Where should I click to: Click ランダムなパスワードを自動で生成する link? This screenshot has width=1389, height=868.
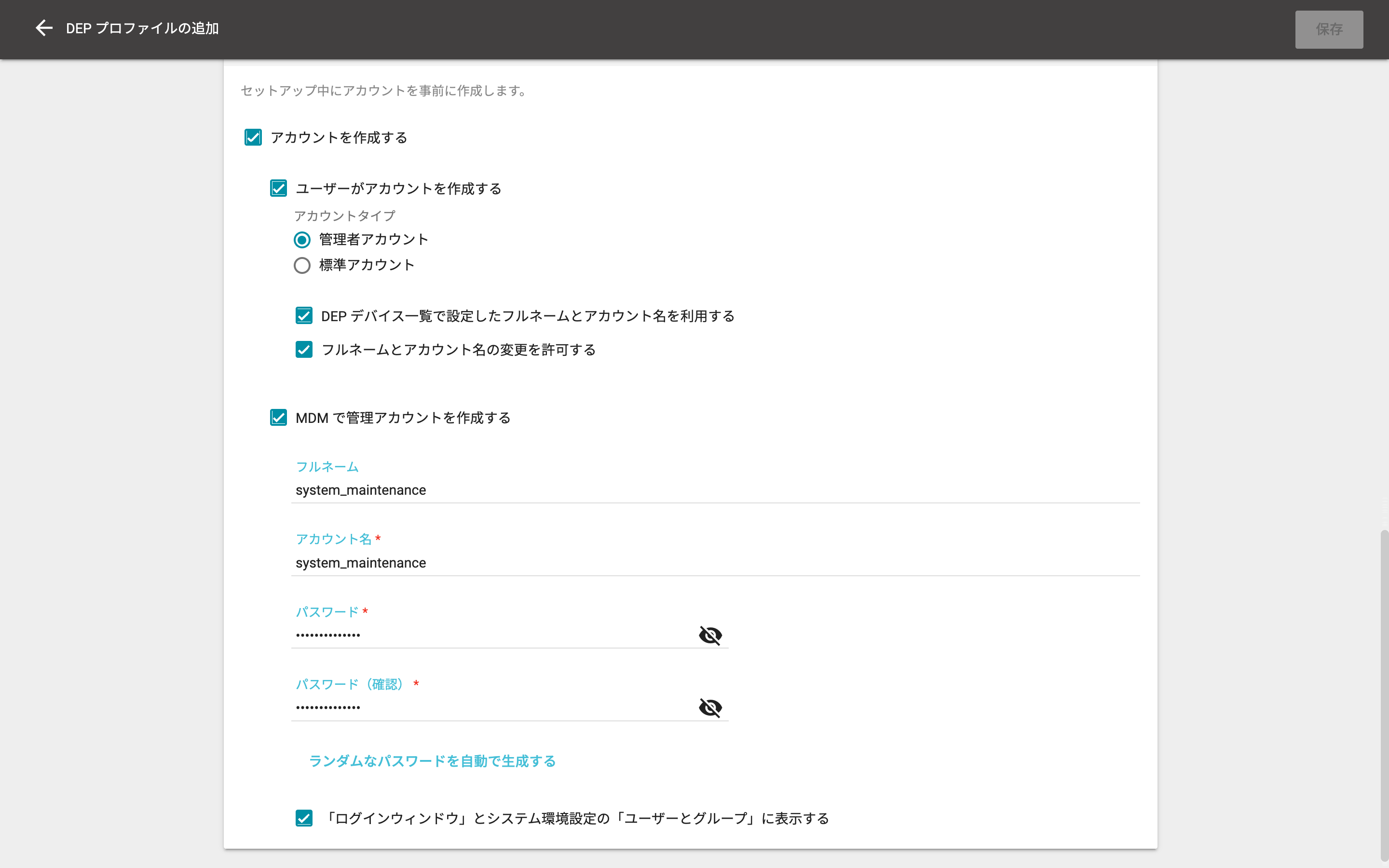(x=432, y=760)
